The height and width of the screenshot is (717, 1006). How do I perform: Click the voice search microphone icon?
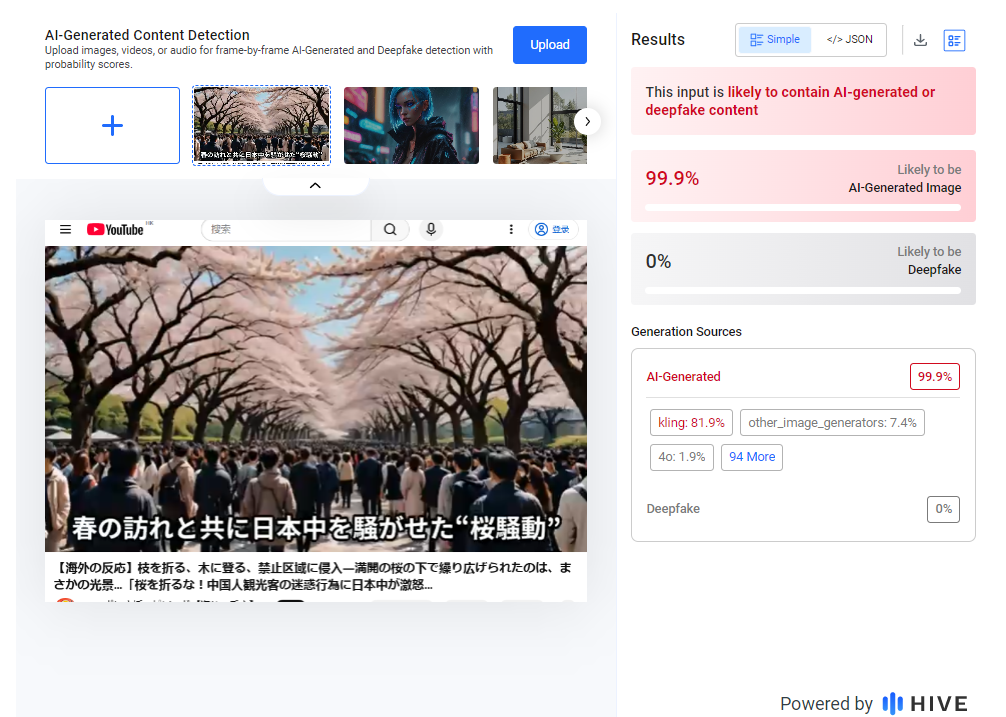pos(430,229)
